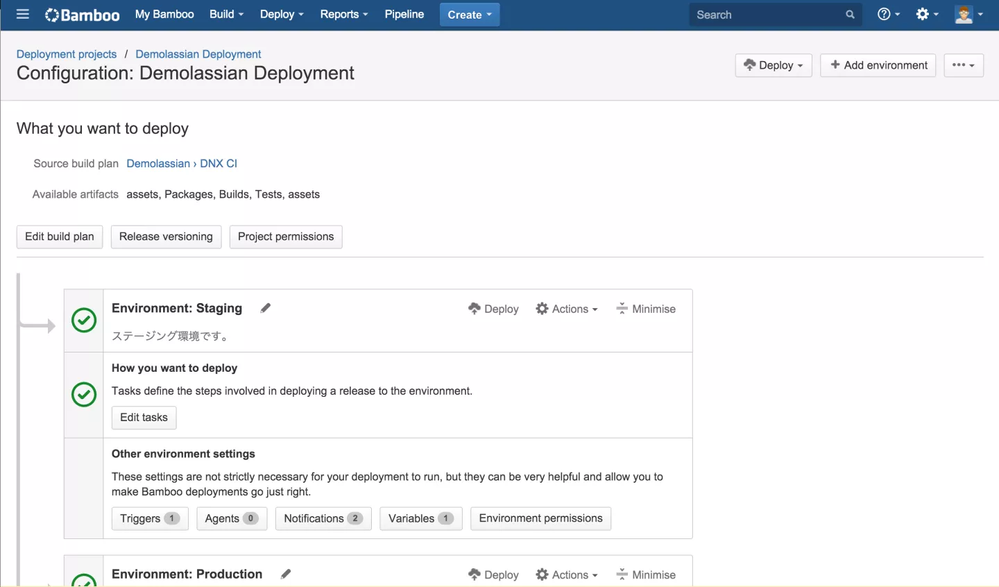The width and height of the screenshot is (999, 587).
Task: Click the green check icon beside How you want to deploy
Action: 83,395
